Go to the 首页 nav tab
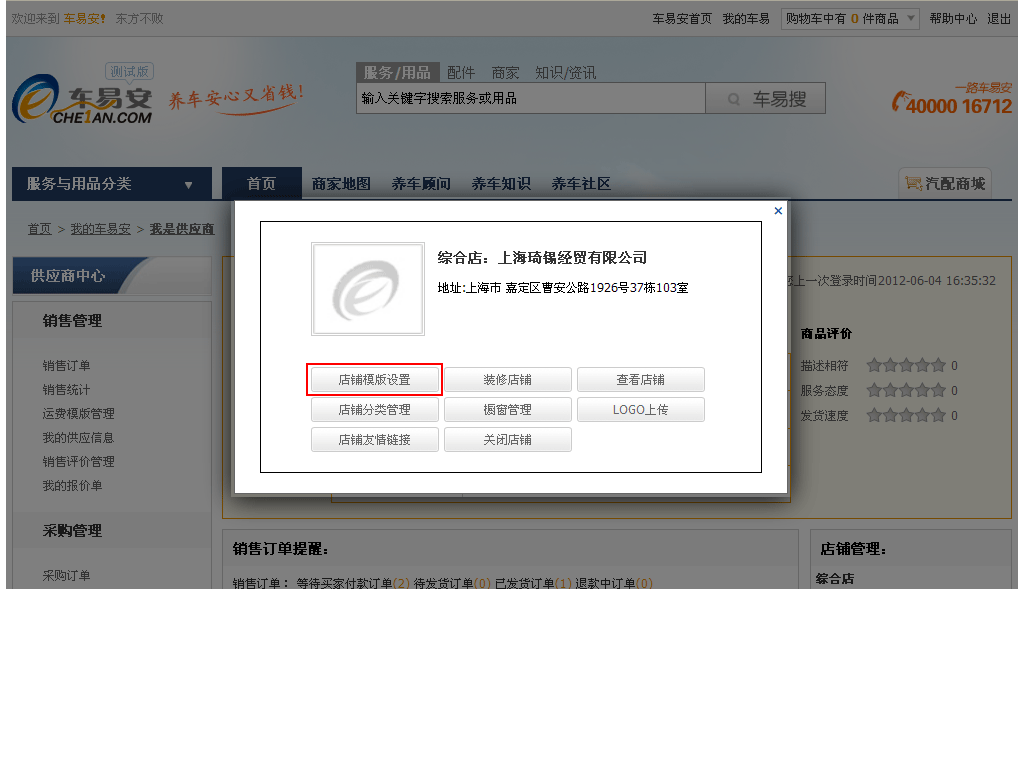 262,184
